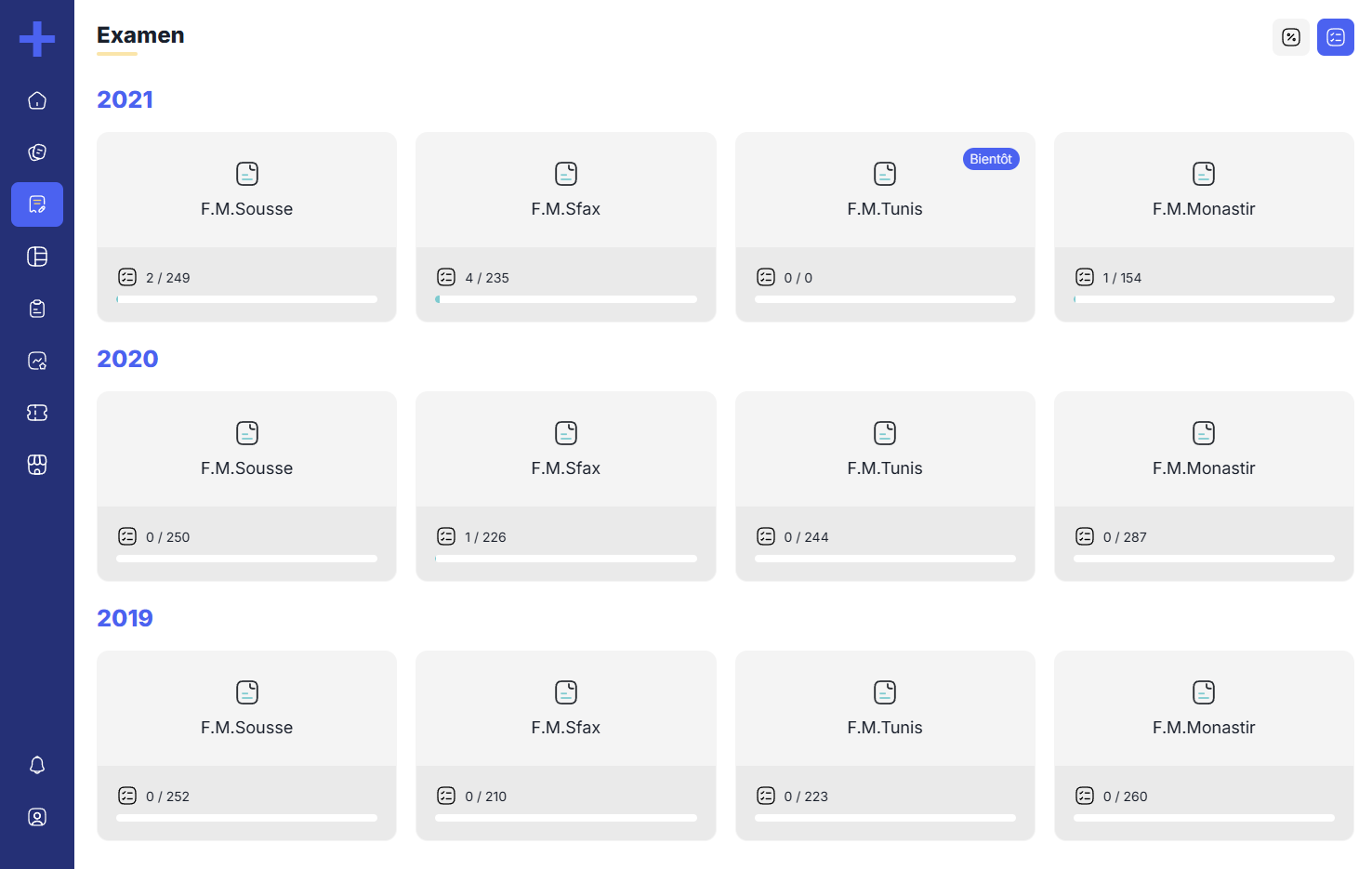Open the user profile icon in sidebar
Screen dimensions: 1372x869
pyautogui.click(x=37, y=817)
